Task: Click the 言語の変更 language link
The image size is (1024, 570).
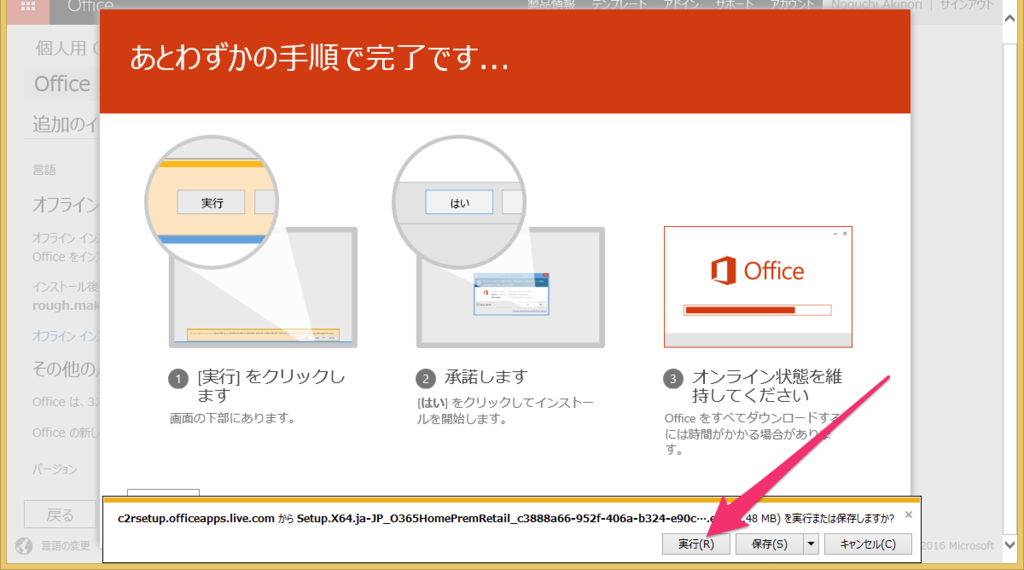Action: pos(65,546)
